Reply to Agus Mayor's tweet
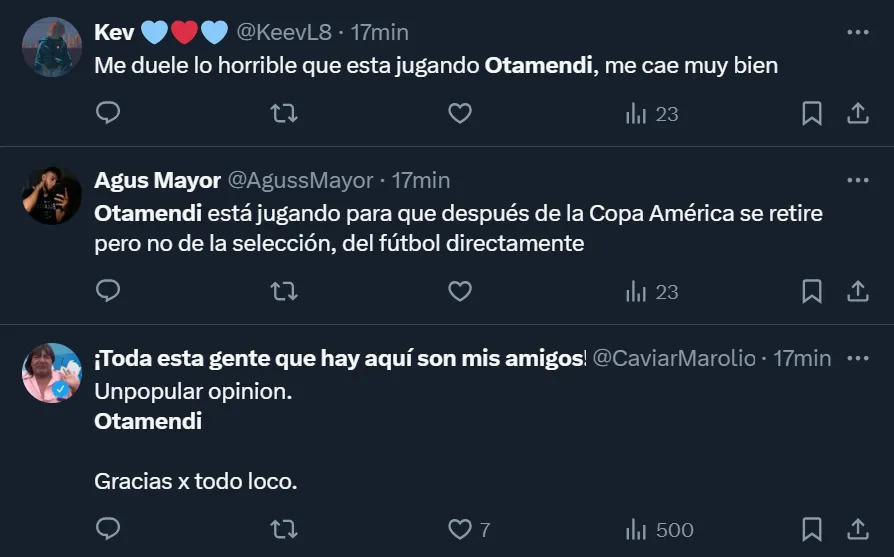894x557 pixels. 108,291
